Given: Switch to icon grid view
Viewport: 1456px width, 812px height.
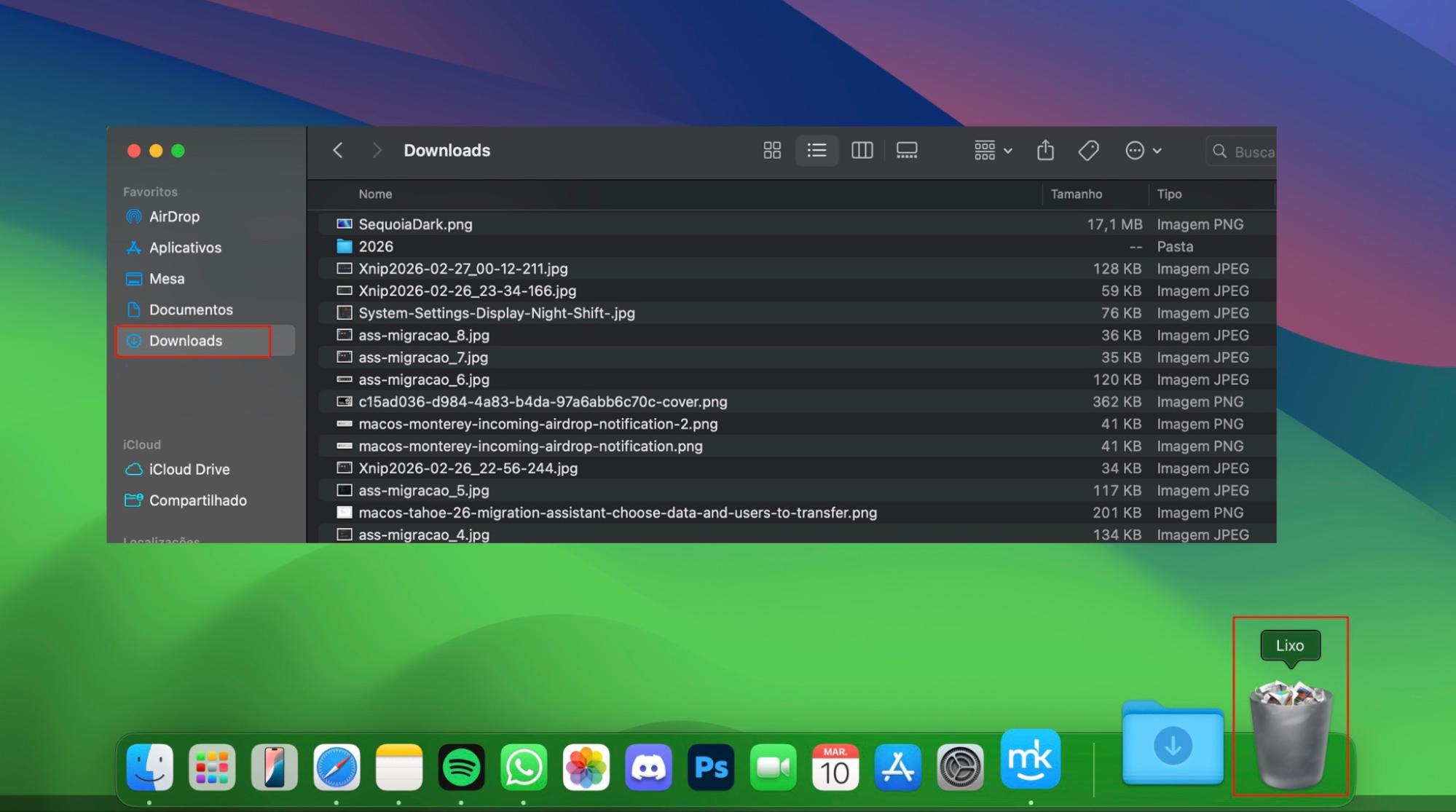Looking at the screenshot, I should point(771,151).
